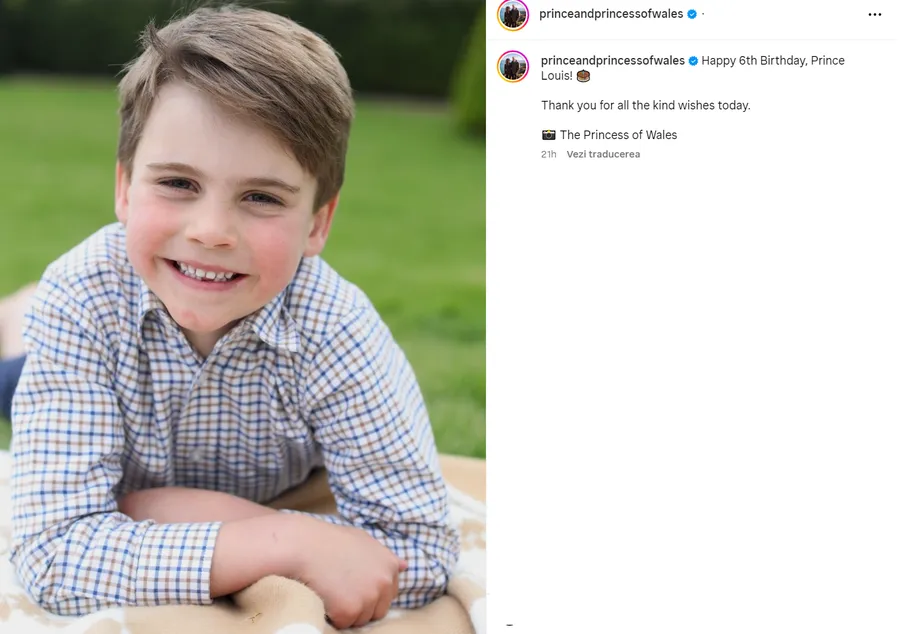The width and height of the screenshot is (900, 634).
Task: Open more options three-dot menu
Action: (x=875, y=15)
